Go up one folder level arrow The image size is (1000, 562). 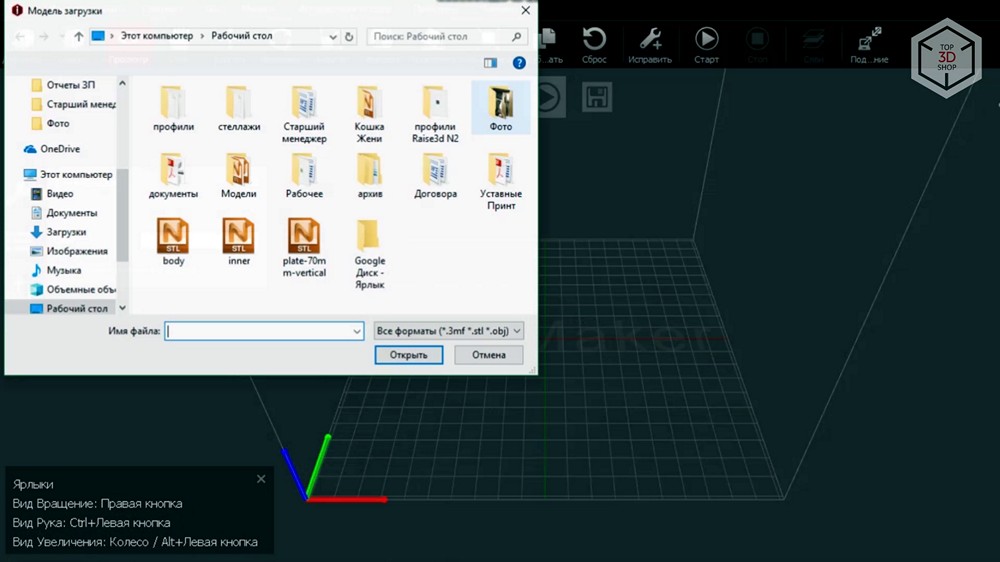[x=78, y=36]
